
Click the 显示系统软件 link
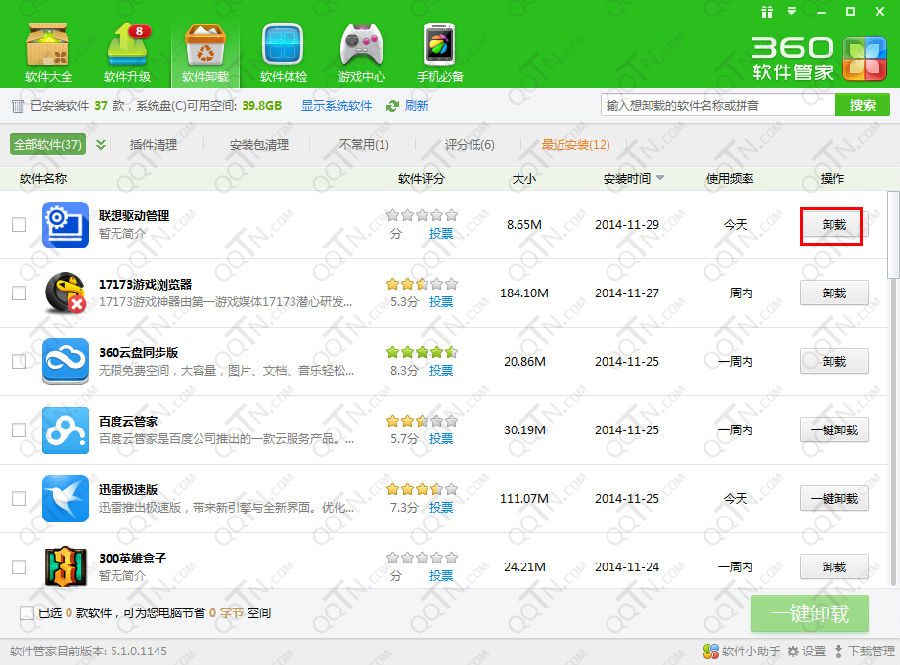coord(336,106)
